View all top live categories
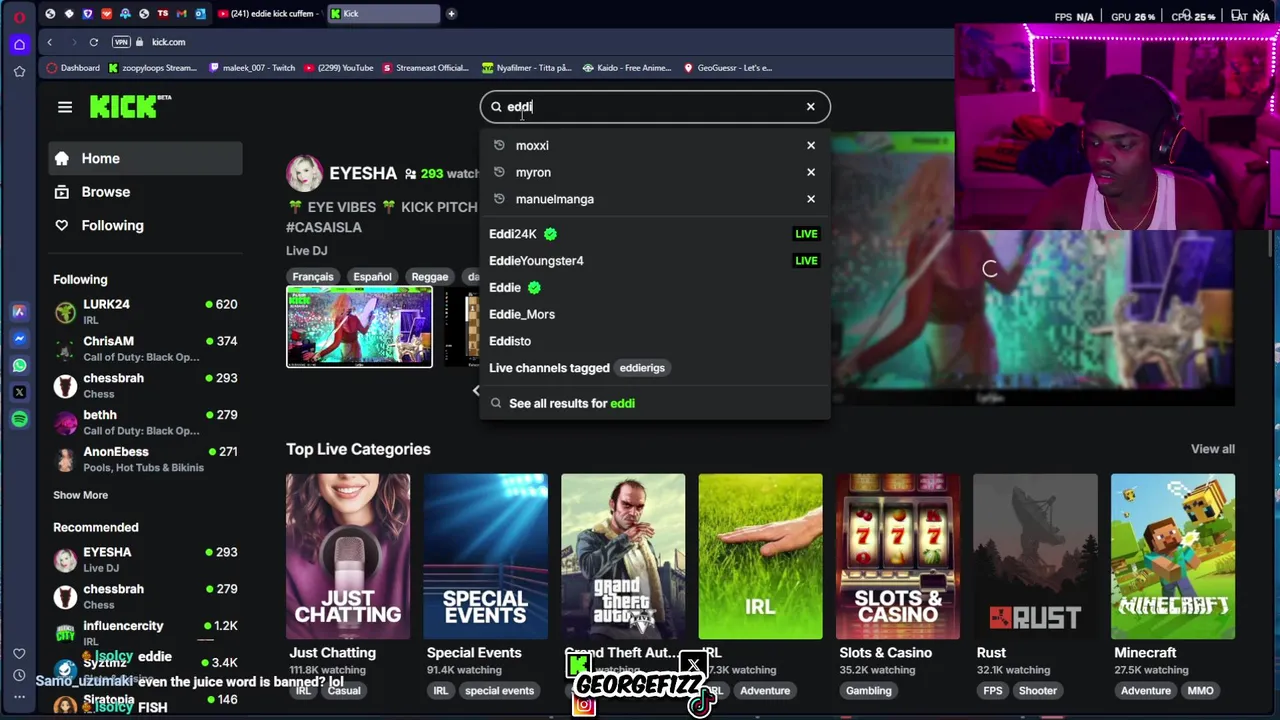Screen dimensions: 1280x720 pos(1212,449)
